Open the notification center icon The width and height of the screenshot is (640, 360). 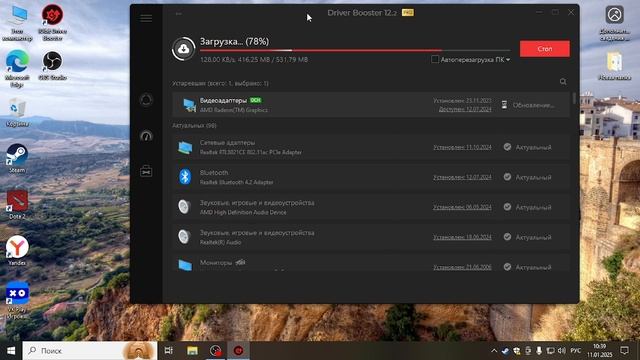(624, 351)
